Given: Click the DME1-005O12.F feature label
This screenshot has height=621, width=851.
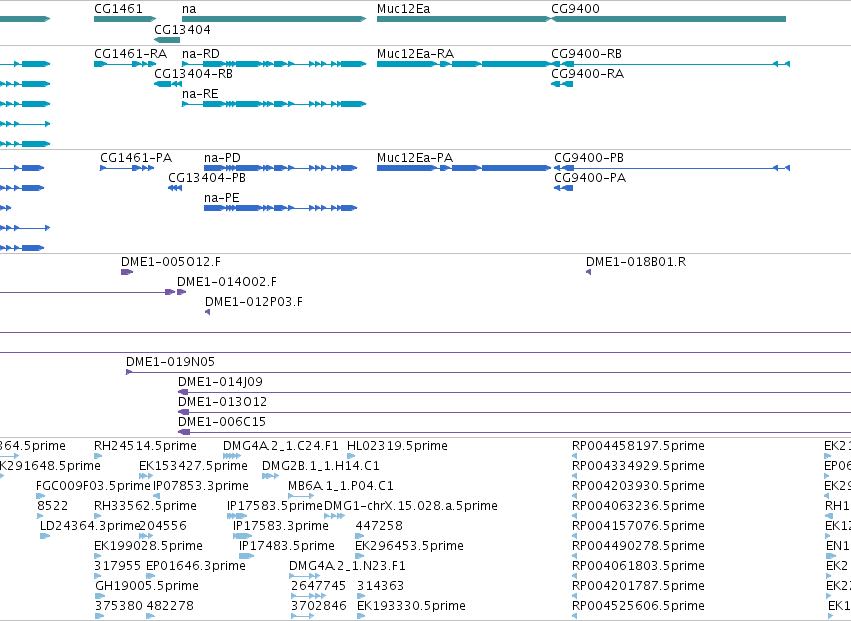Looking at the screenshot, I should [x=170, y=262].
